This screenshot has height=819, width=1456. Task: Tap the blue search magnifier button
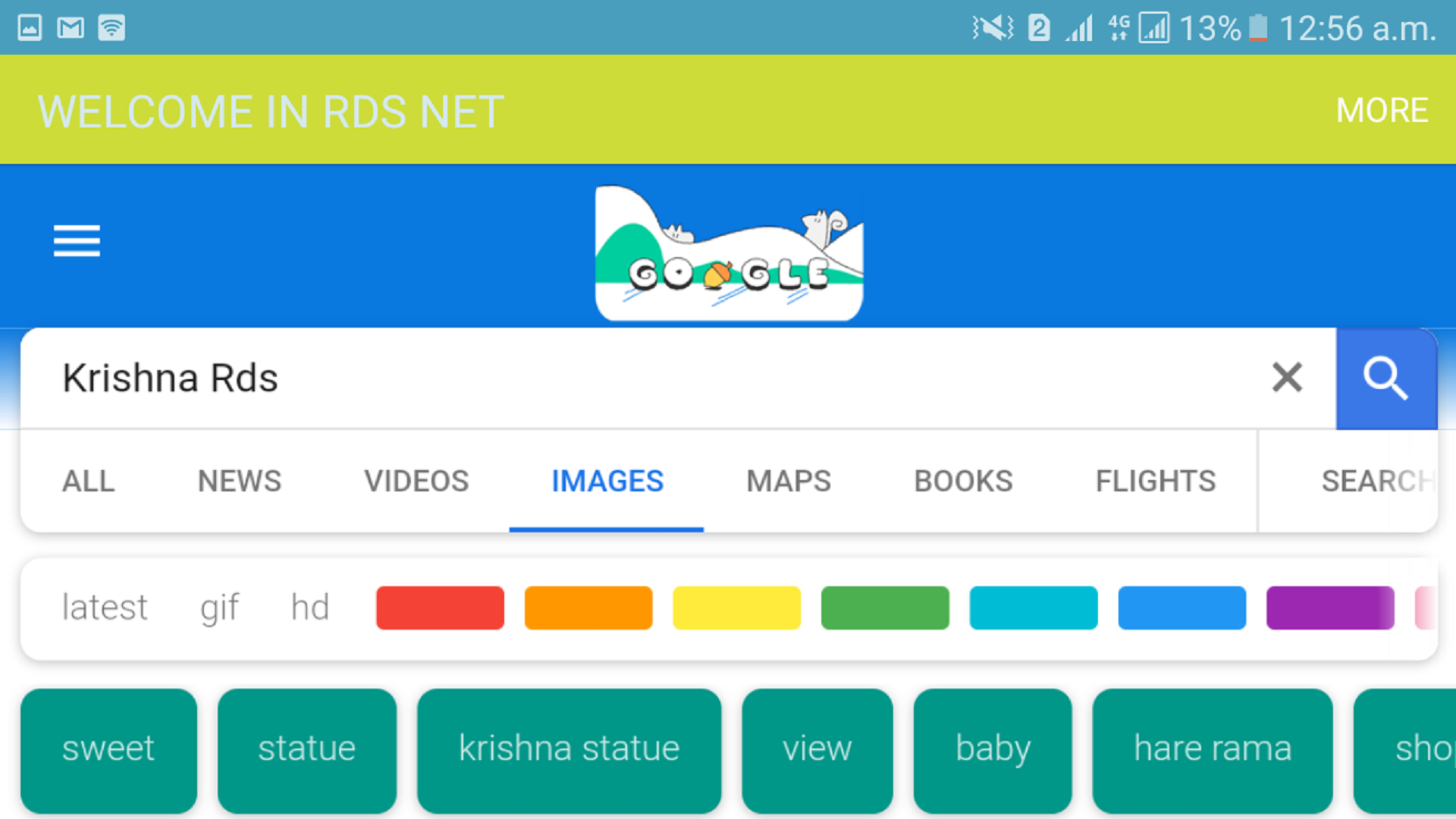click(x=1385, y=378)
